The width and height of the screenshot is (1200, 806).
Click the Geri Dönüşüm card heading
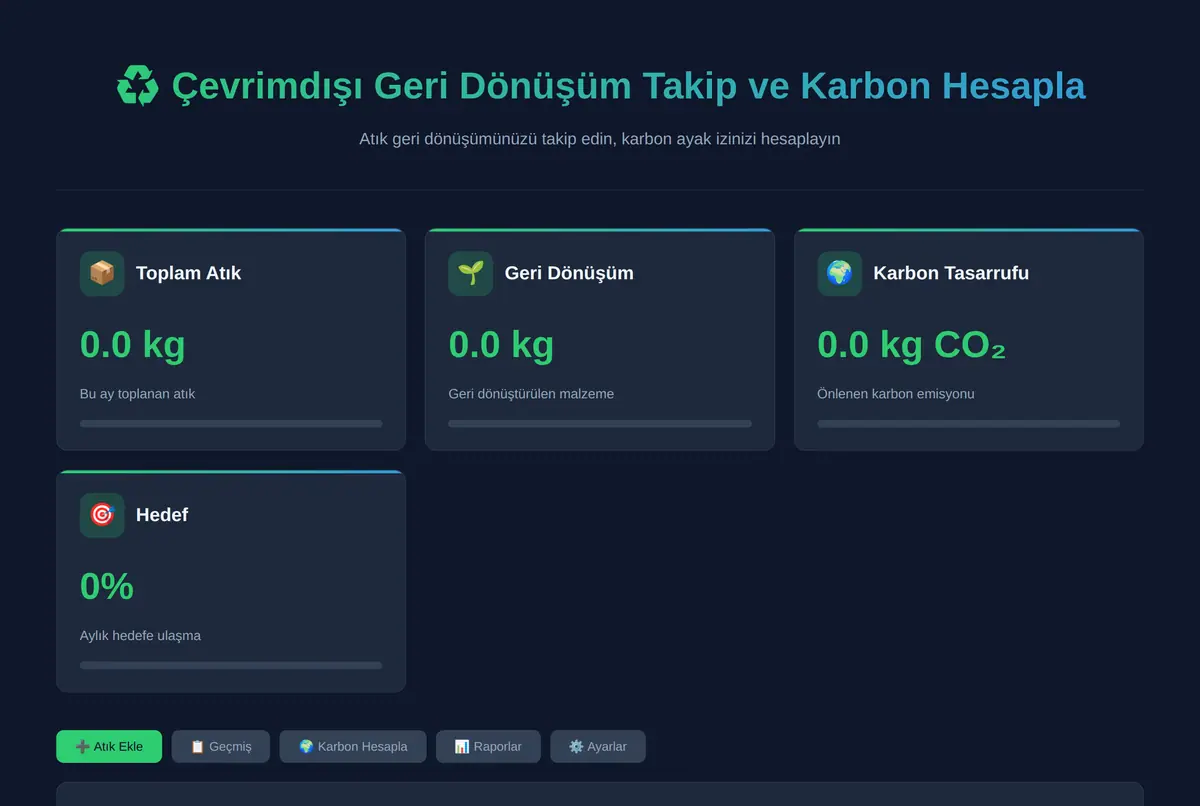(x=569, y=273)
